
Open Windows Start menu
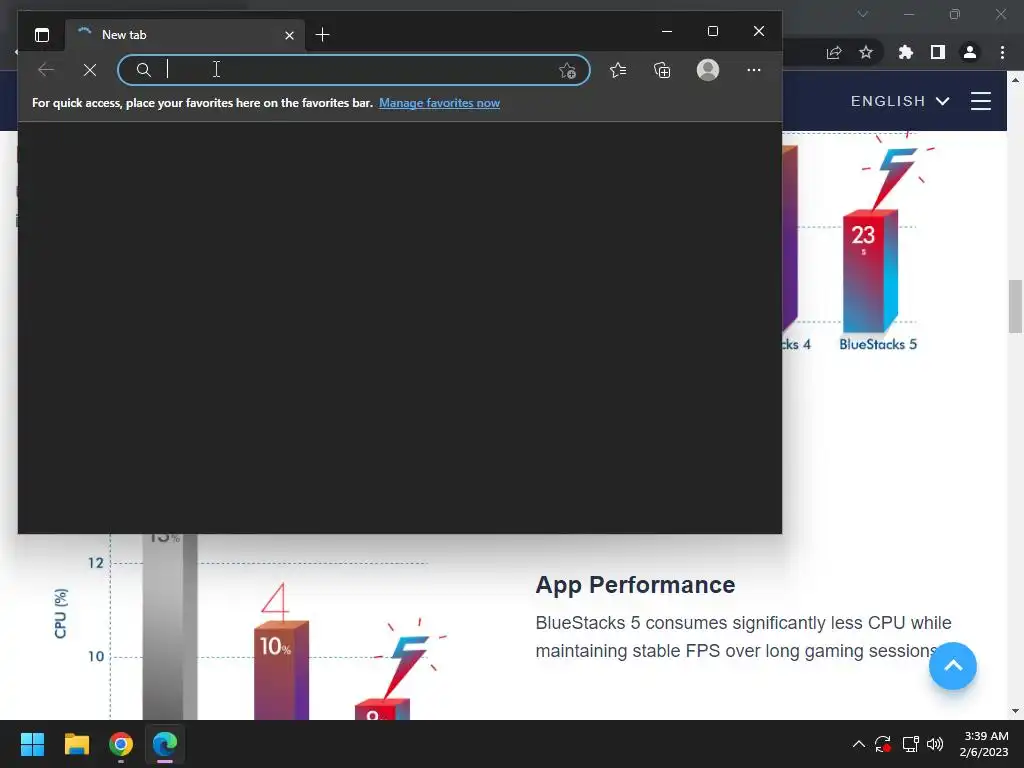click(32, 744)
